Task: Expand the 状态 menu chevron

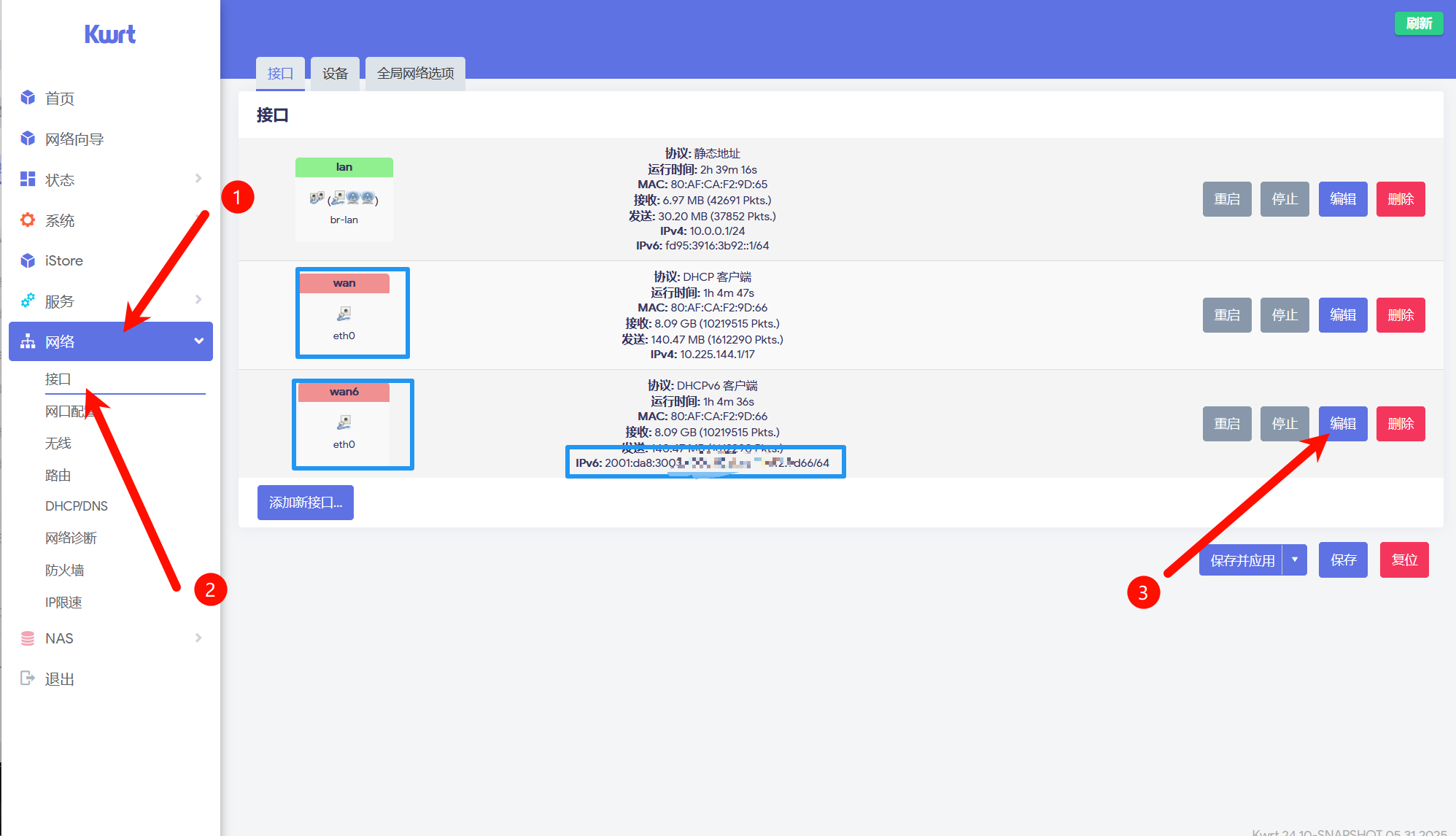Action: pyautogui.click(x=198, y=179)
